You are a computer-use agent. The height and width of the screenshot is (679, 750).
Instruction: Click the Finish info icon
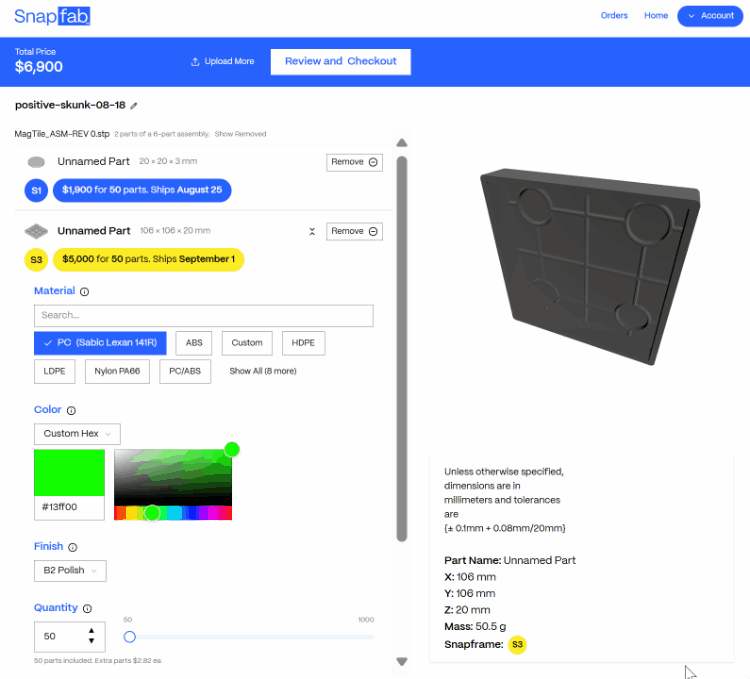click(73, 547)
